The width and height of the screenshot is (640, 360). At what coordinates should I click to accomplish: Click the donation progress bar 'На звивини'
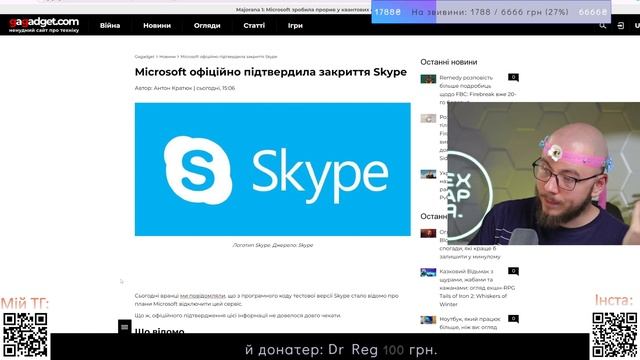point(491,12)
